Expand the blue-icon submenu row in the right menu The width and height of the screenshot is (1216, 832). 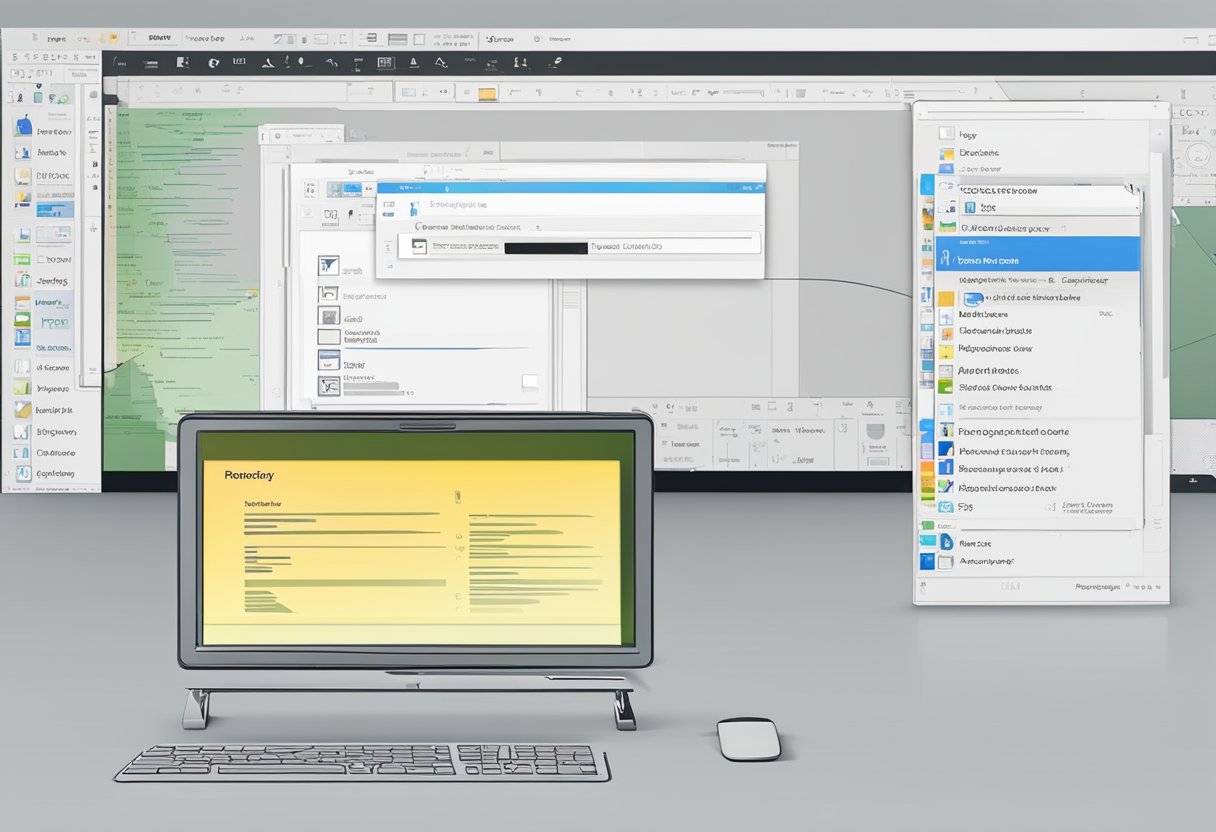tap(1030, 298)
